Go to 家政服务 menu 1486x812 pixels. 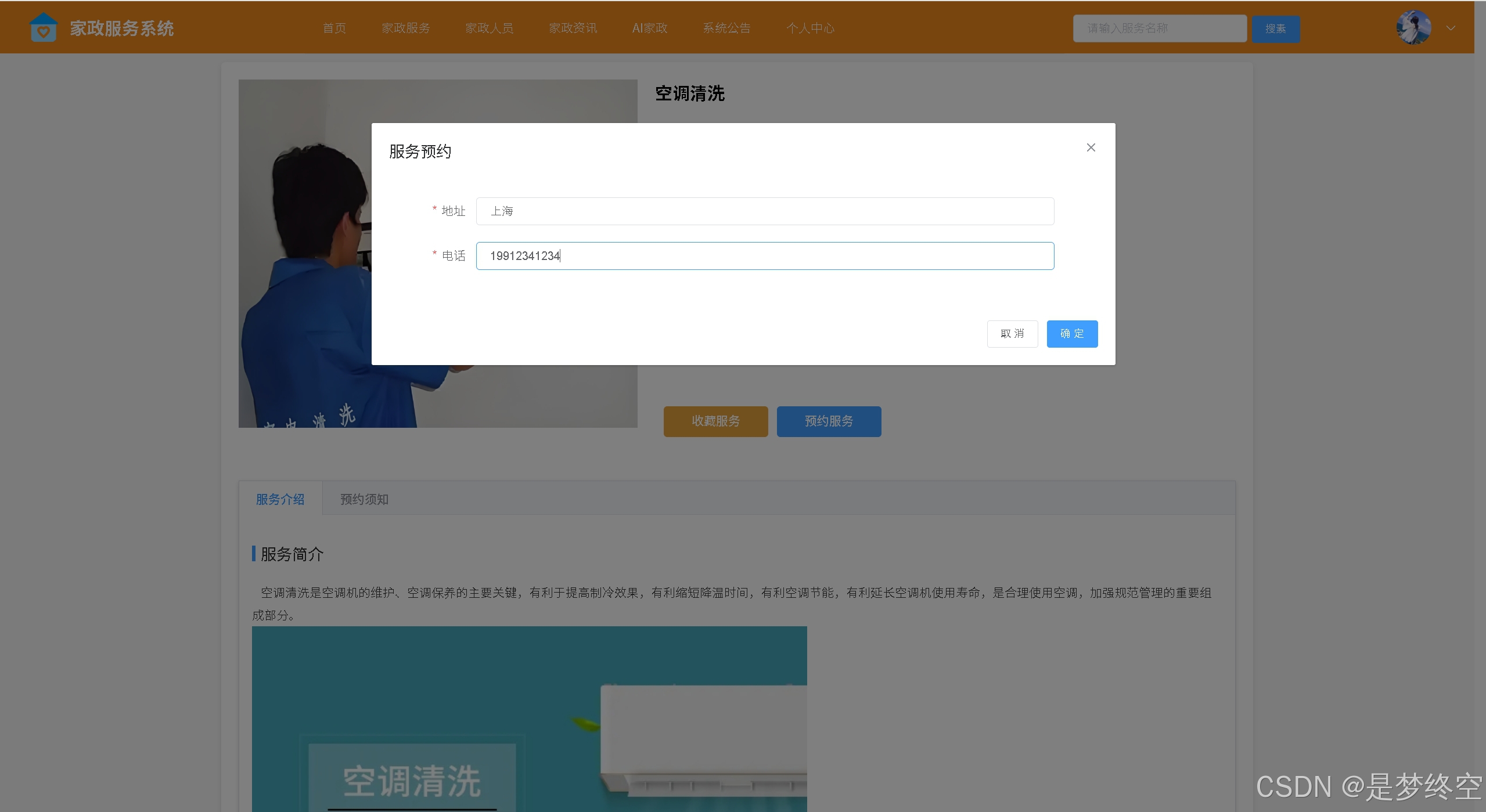pyautogui.click(x=406, y=28)
